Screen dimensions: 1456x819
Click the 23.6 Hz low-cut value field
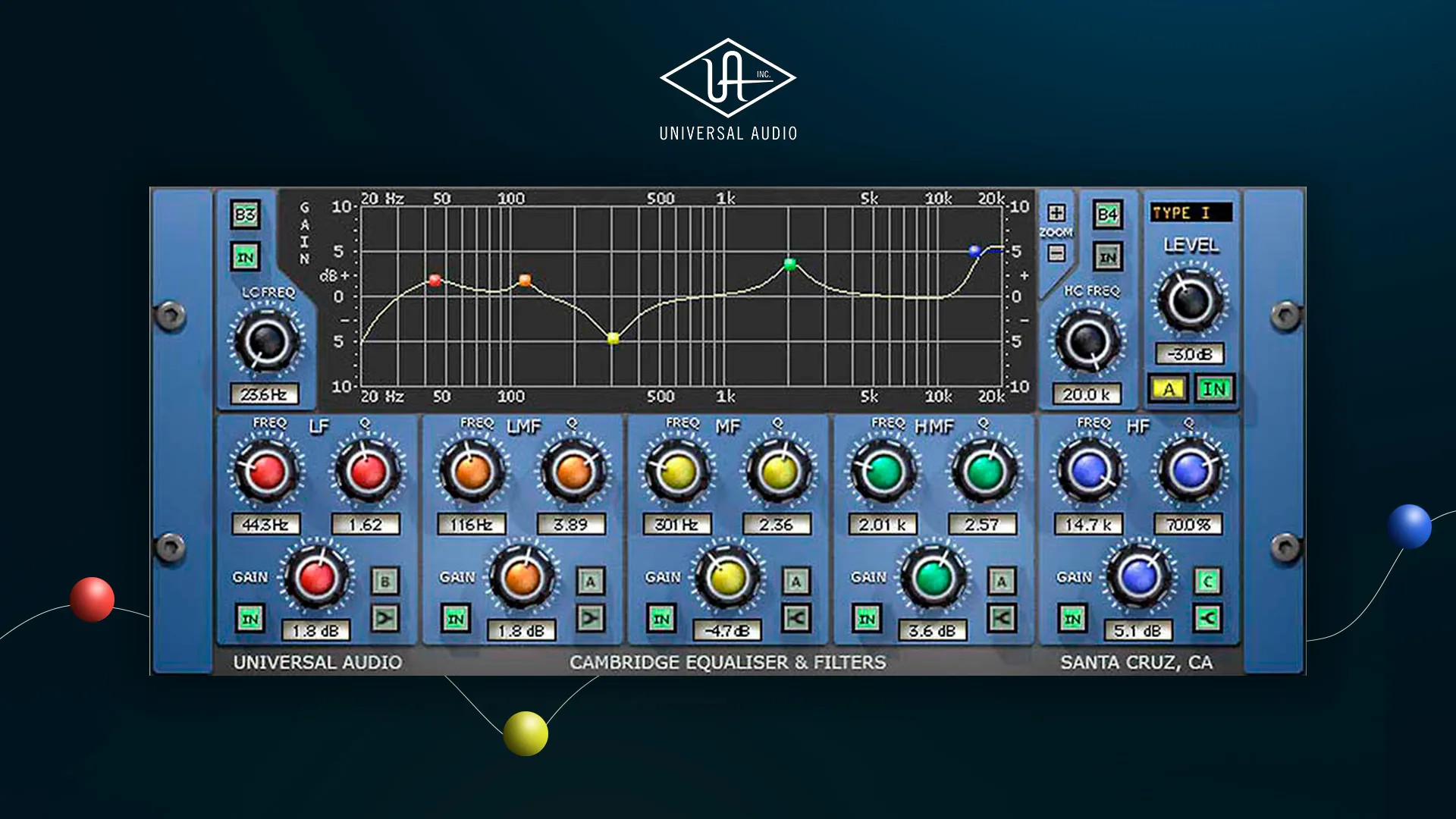[264, 394]
